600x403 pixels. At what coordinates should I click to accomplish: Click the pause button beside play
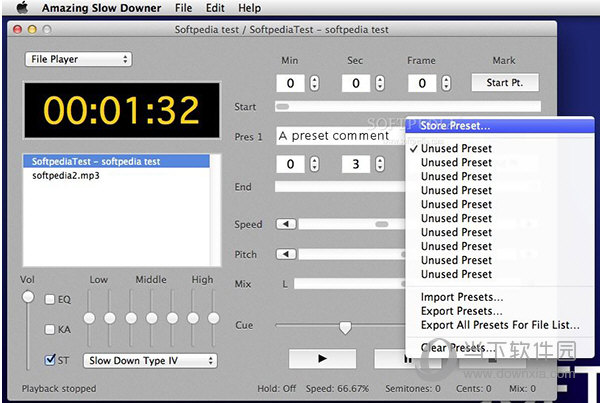coord(408,359)
